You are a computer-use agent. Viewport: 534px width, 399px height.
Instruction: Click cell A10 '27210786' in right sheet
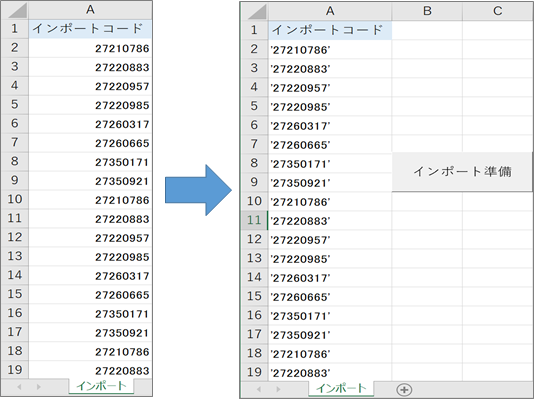pos(330,202)
